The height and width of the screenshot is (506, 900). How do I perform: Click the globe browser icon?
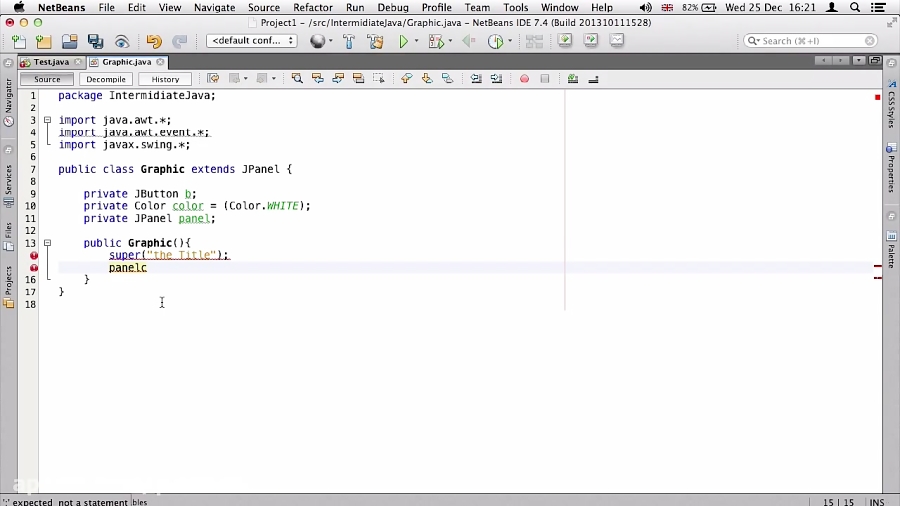tap(317, 41)
